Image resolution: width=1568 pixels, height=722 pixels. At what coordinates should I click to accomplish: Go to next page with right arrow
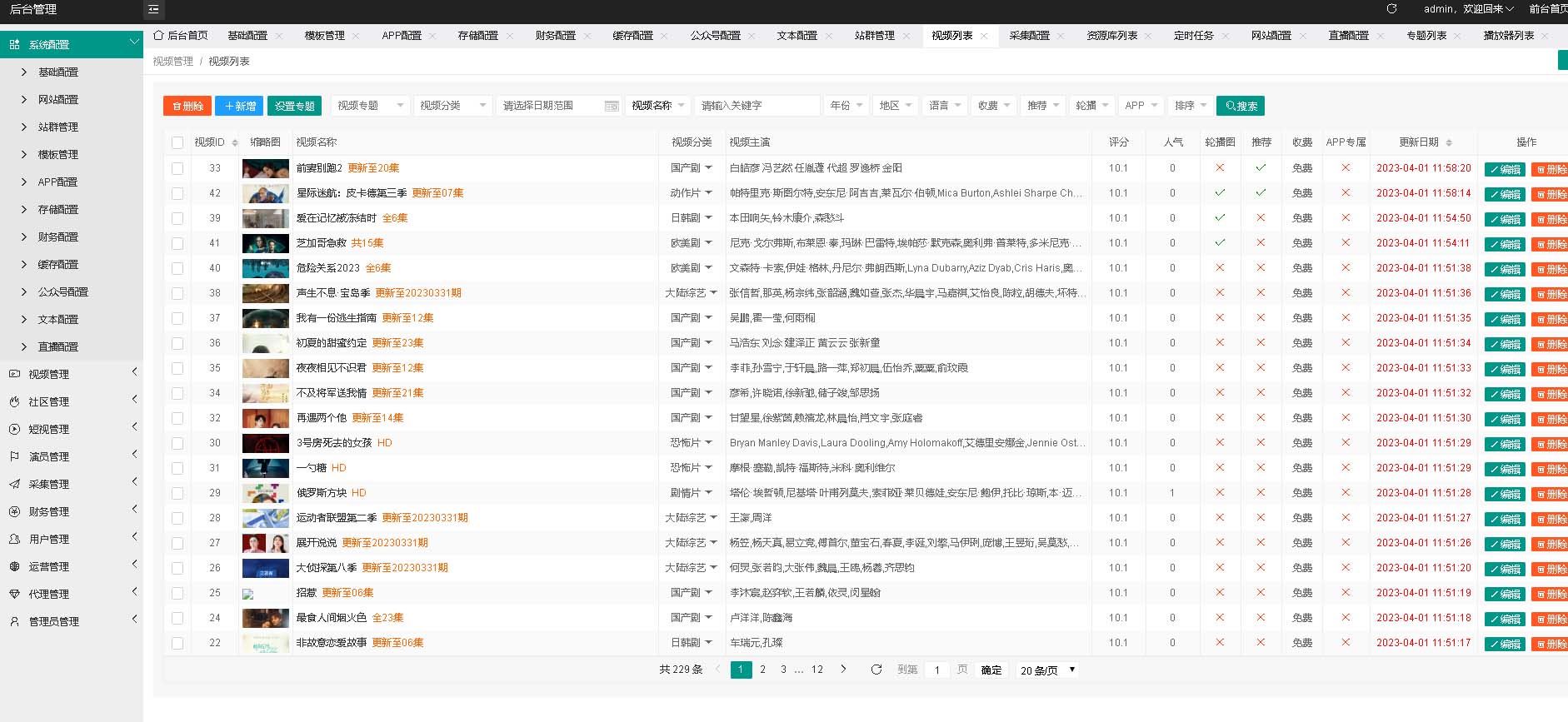point(843,669)
